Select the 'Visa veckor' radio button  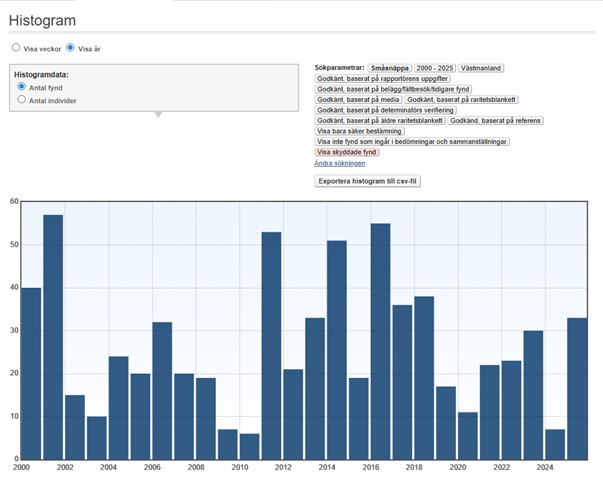(16, 47)
